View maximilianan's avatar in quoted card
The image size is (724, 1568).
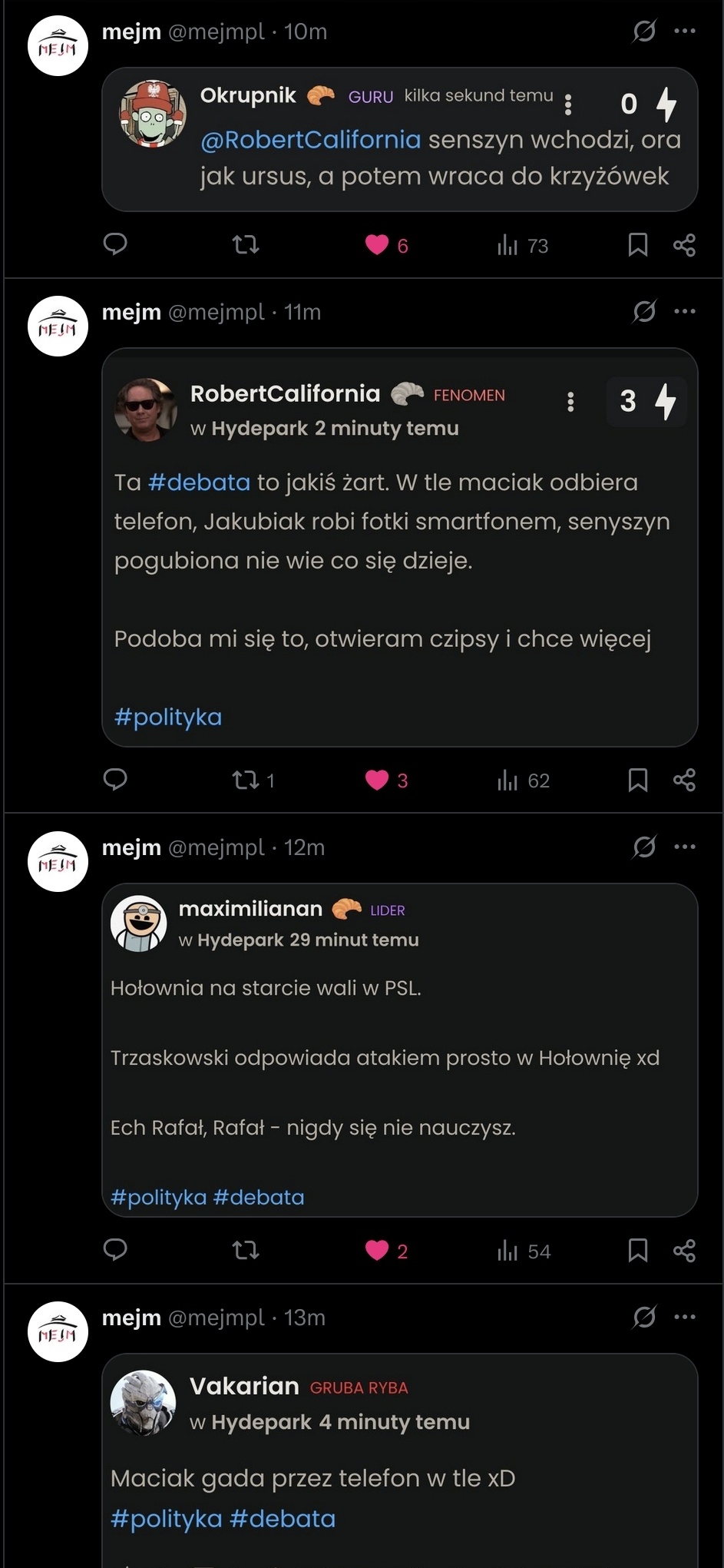coord(139,923)
